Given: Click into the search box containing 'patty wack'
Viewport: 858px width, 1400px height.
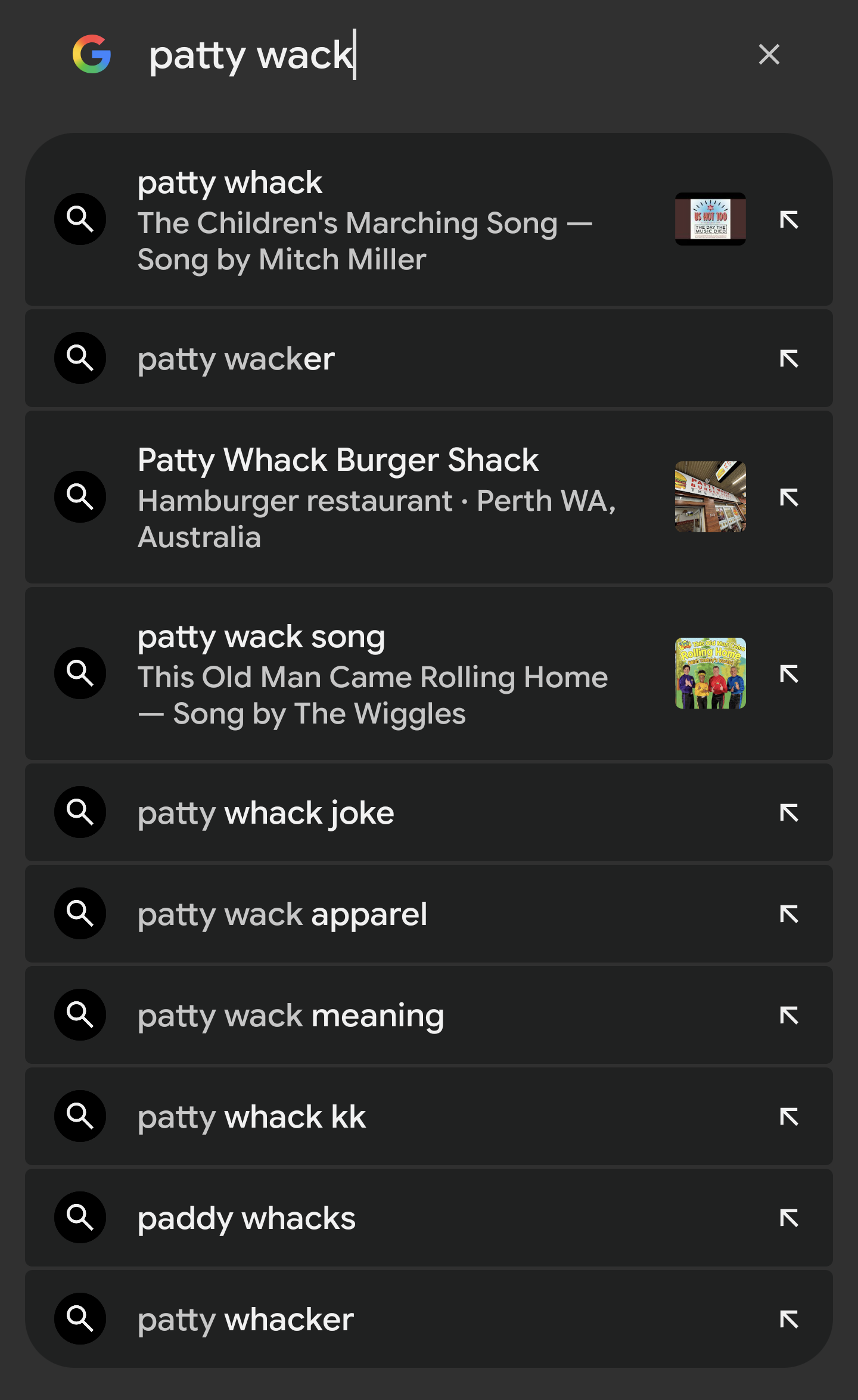Looking at the screenshot, I should coord(417,55).
